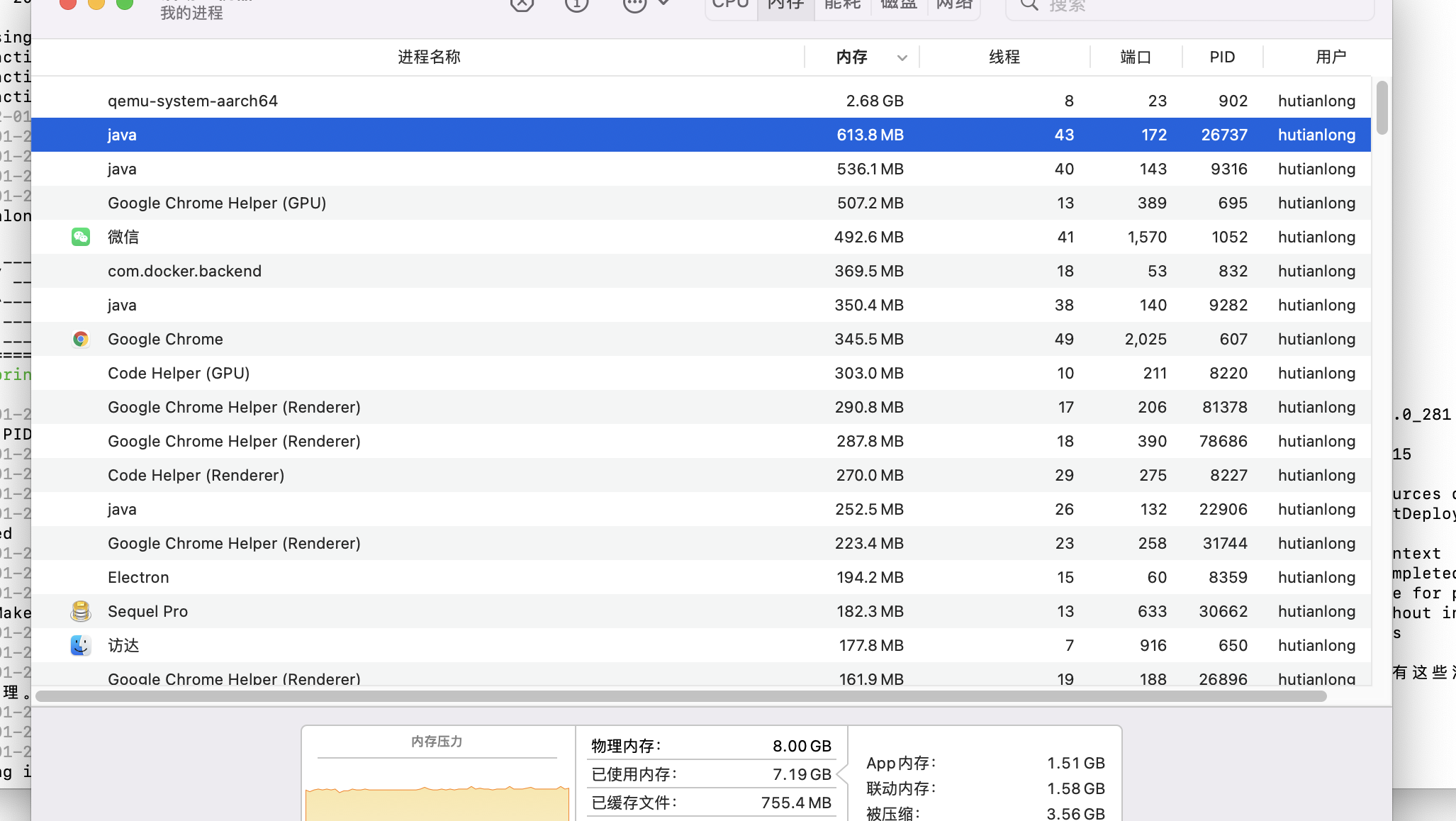Switch to the 能耗 energy tab

(841, 6)
